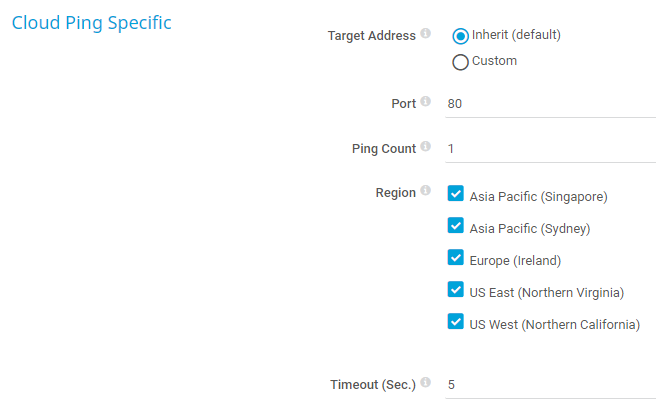656x405 pixels.
Task: Click the Custom label text
Action: [494, 61]
